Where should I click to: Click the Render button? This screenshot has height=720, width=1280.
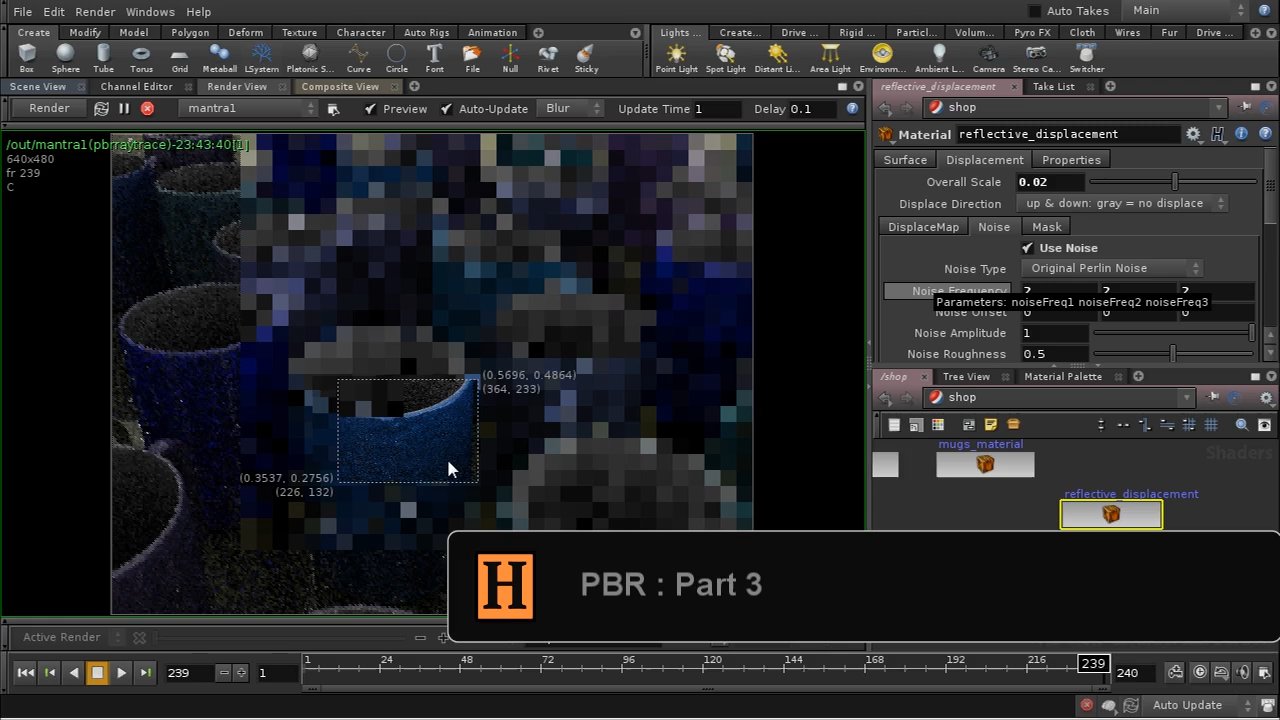pyautogui.click(x=48, y=108)
